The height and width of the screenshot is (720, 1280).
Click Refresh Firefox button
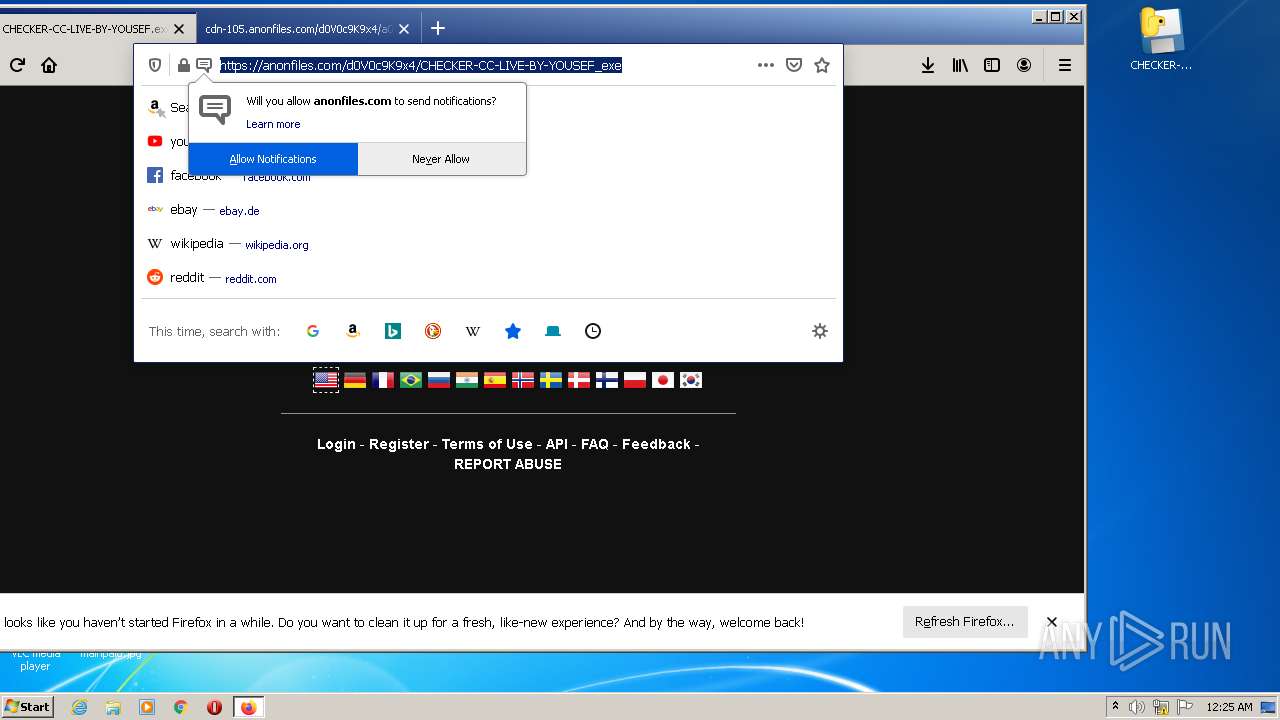964,621
